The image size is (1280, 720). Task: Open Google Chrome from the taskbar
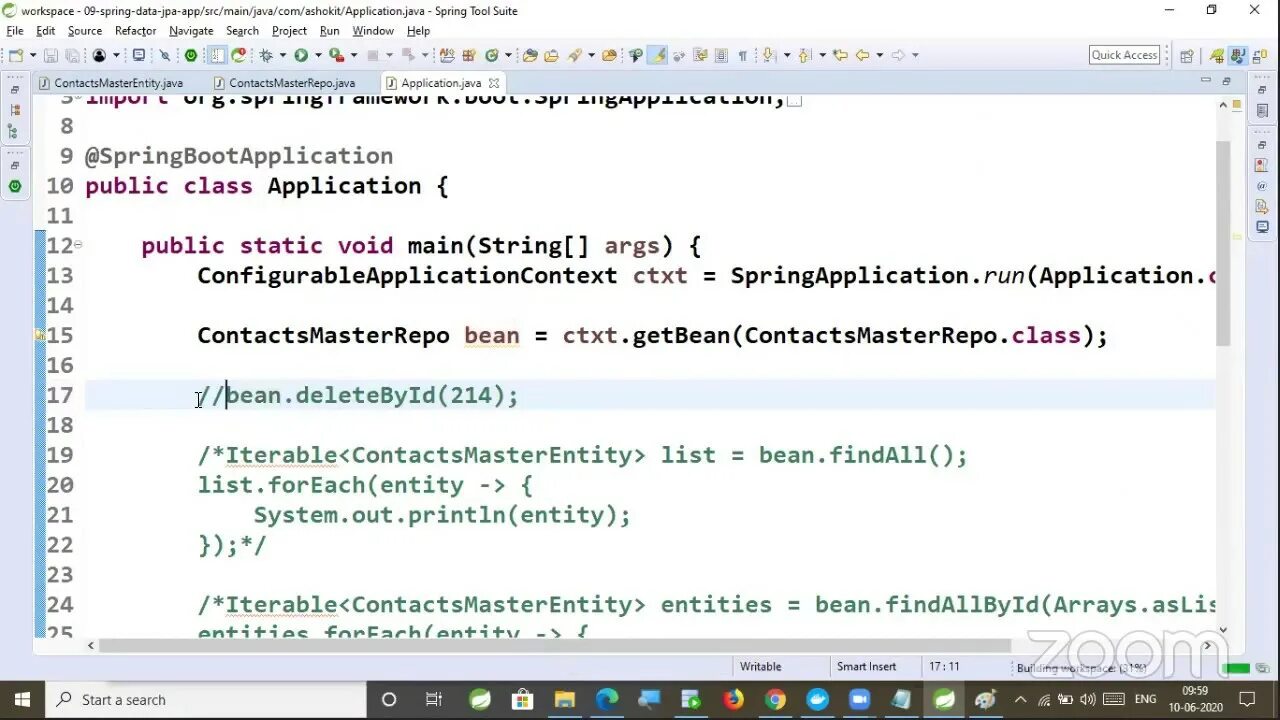click(x=775, y=699)
